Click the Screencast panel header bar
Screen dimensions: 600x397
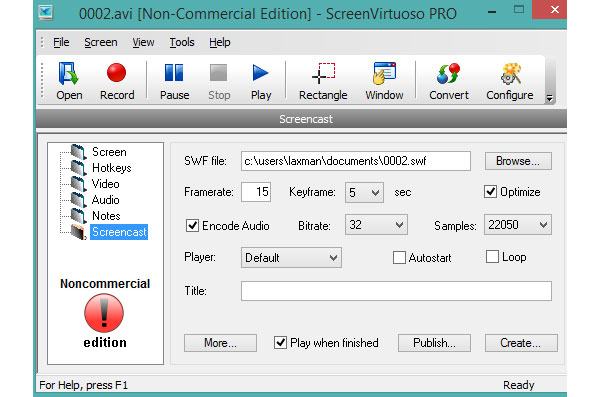click(302, 119)
